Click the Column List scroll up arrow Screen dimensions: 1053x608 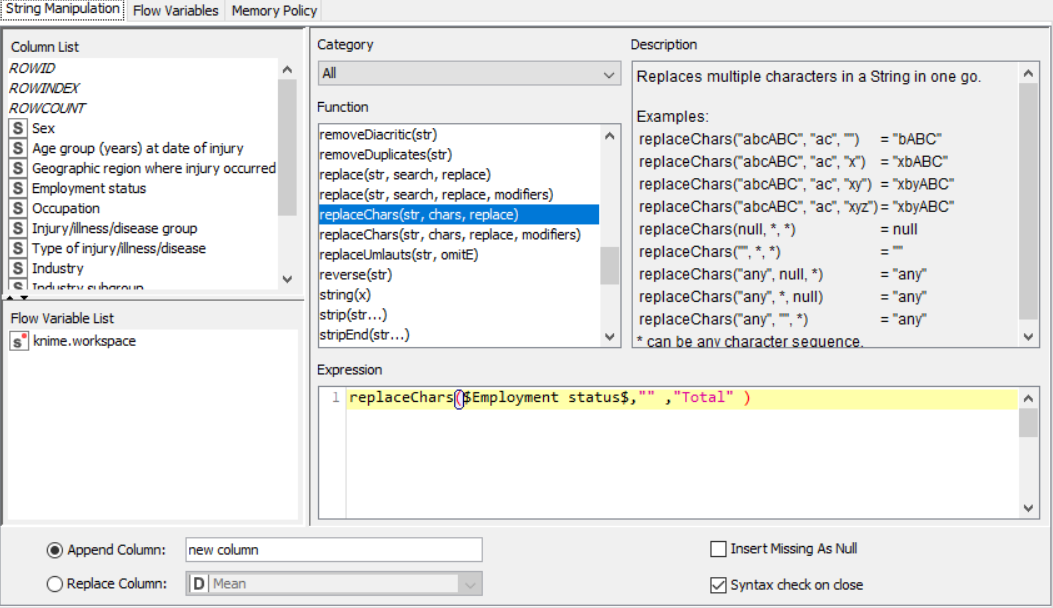tap(287, 69)
